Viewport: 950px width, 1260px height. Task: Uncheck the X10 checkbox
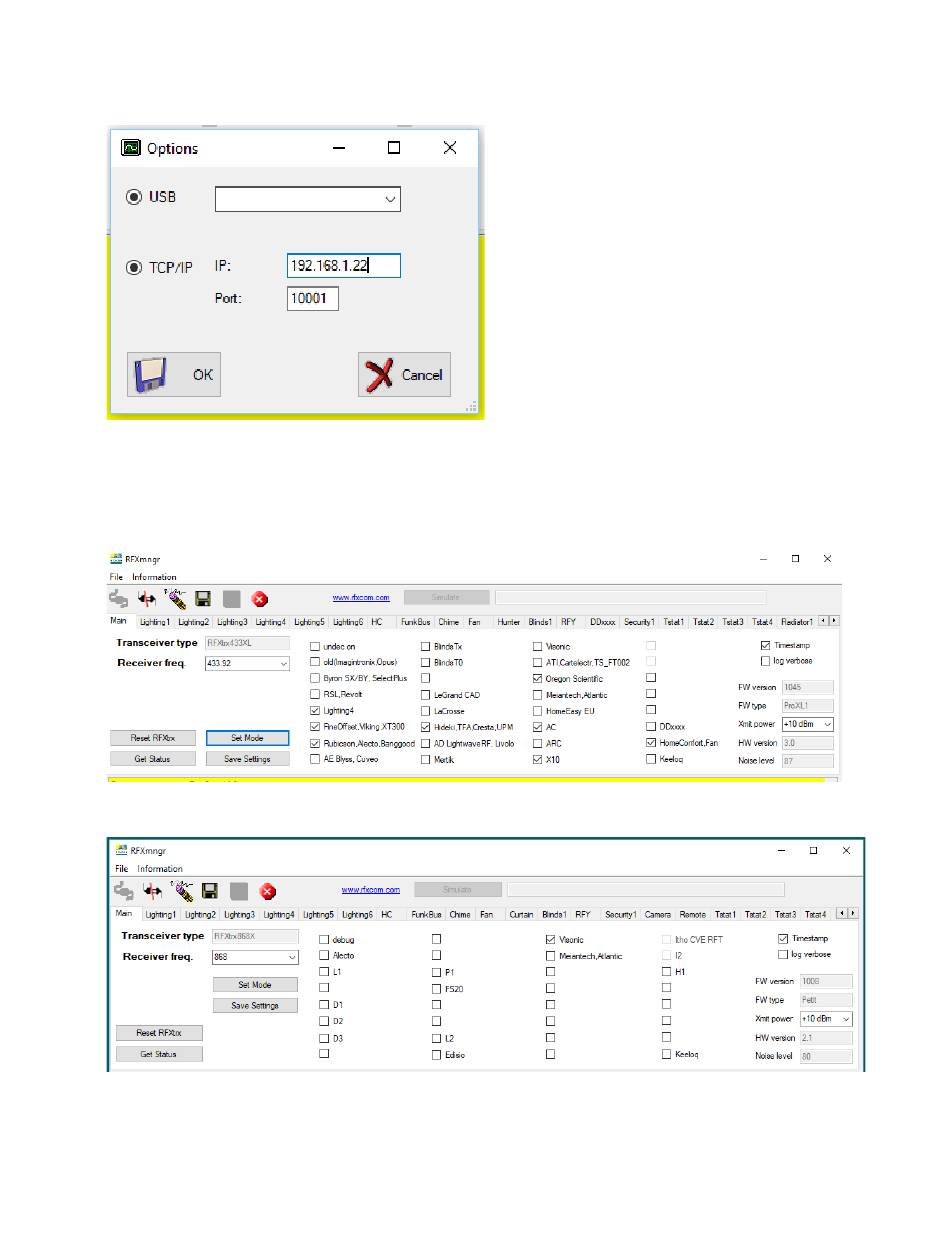[537, 759]
